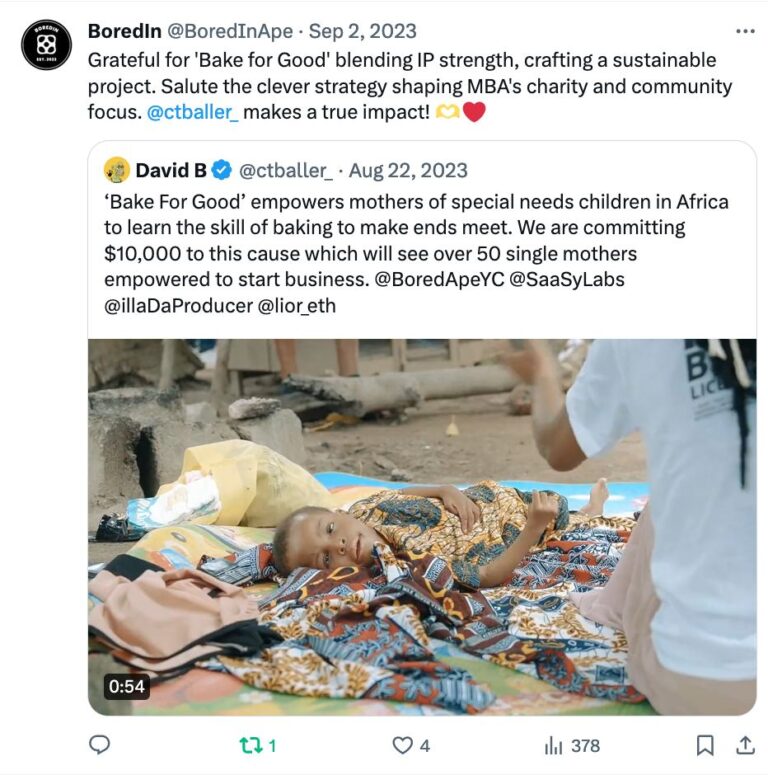Open @ctballer_ mention link in tweet

pos(192,112)
